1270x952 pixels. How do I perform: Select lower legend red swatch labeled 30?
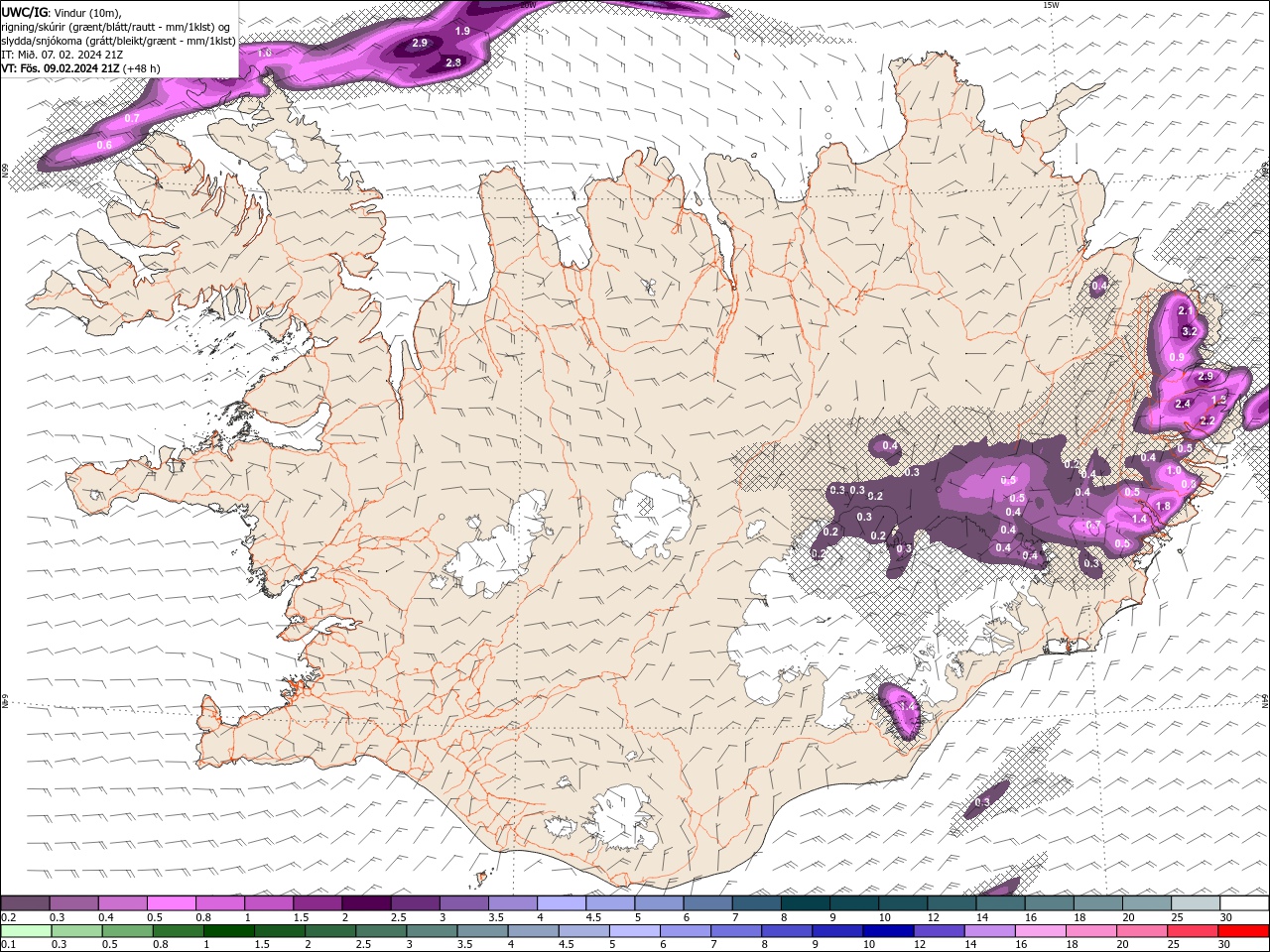pyautogui.click(x=1243, y=930)
